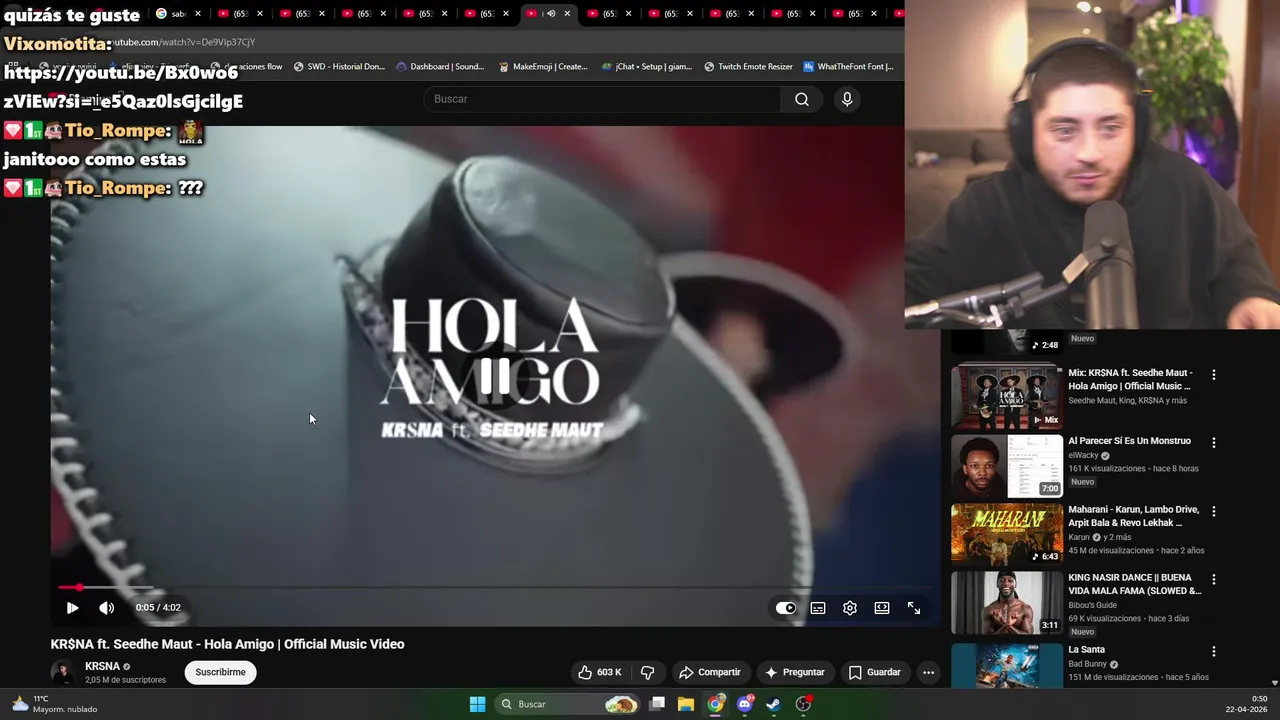Image resolution: width=1280 pixels, height=720 pixels.
Task: Open the elWacky video thumbnail
Action: 1006,466
